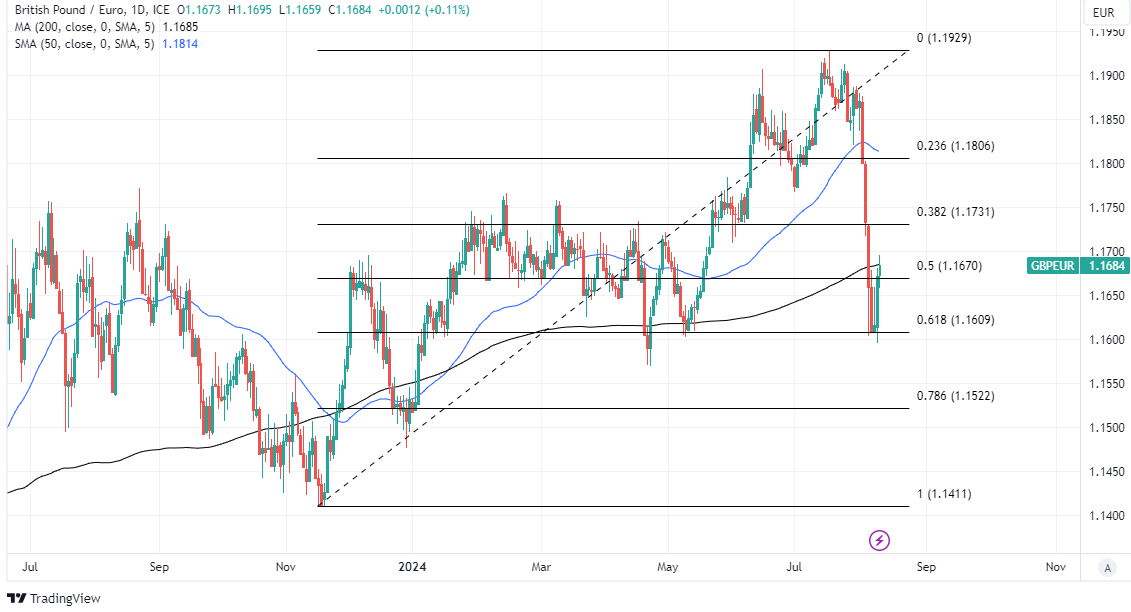
Task: Click the 0 (1.1929) top Fibonacci label
Action: [944, 38]
